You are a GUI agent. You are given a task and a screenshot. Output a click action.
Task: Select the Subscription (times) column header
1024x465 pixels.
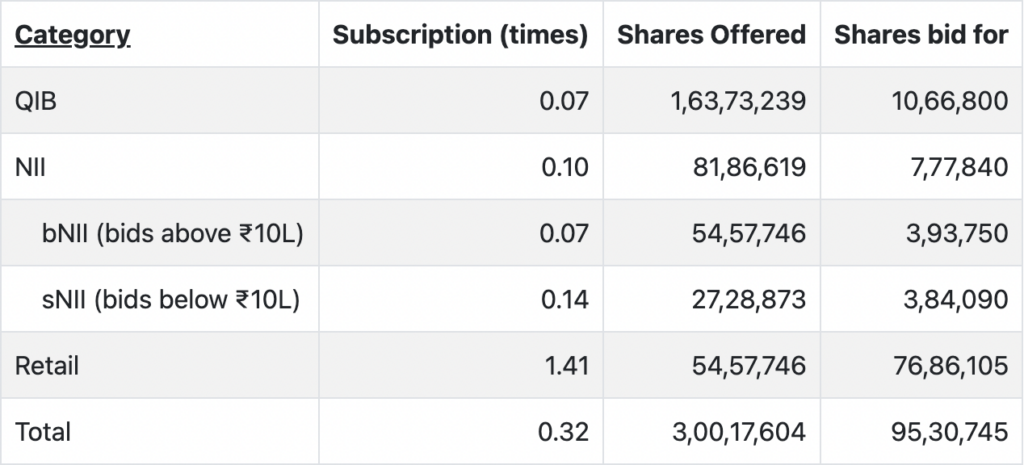(460, 35)
